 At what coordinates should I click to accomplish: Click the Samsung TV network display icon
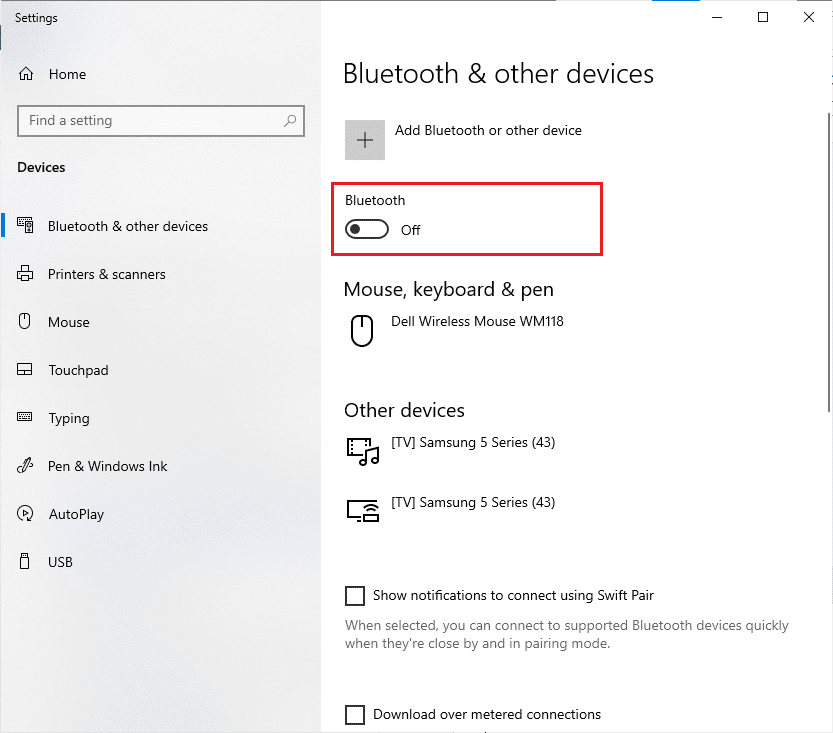[x=362, y=511]
